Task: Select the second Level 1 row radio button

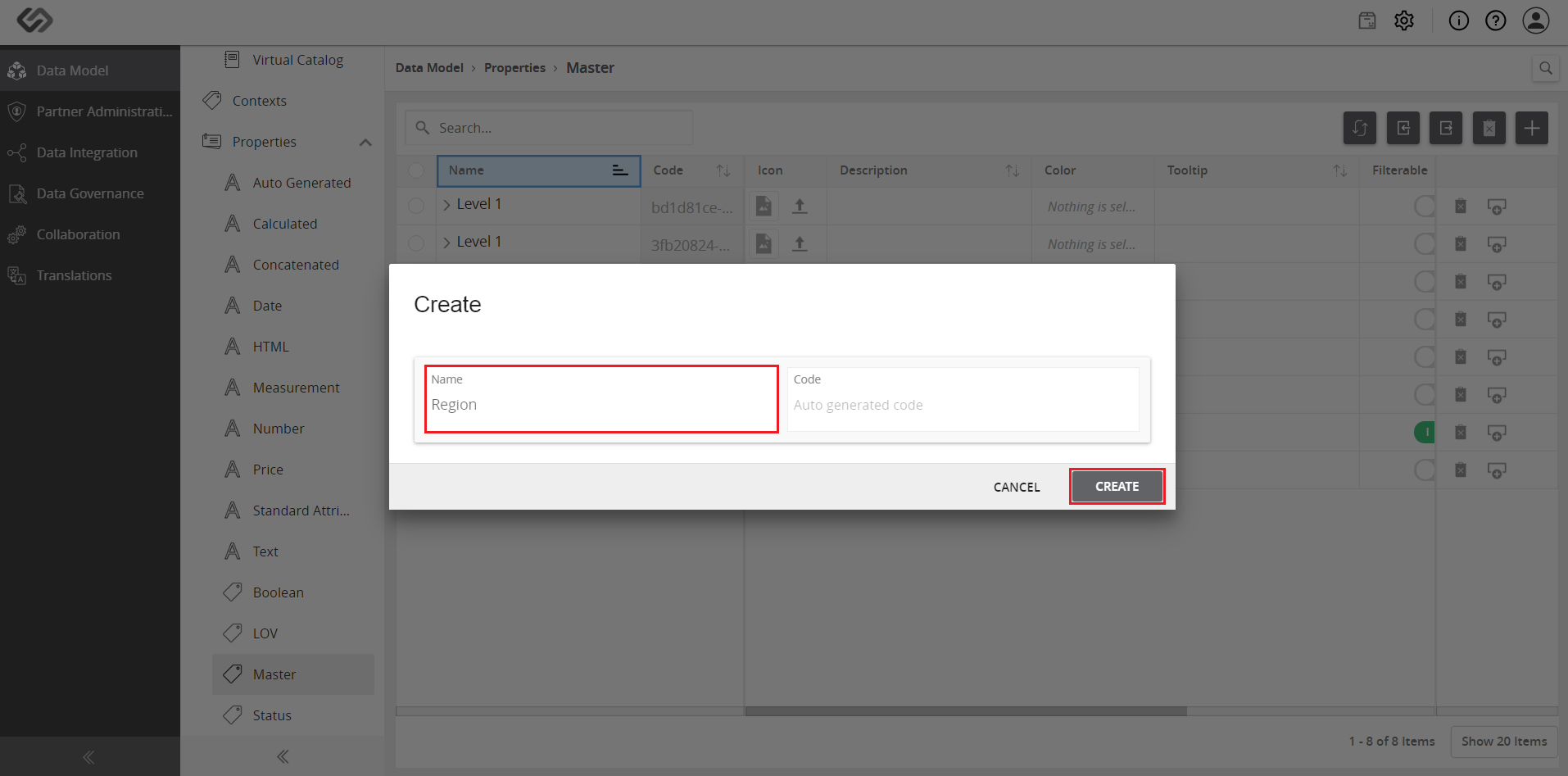Action: coord(416,243)
